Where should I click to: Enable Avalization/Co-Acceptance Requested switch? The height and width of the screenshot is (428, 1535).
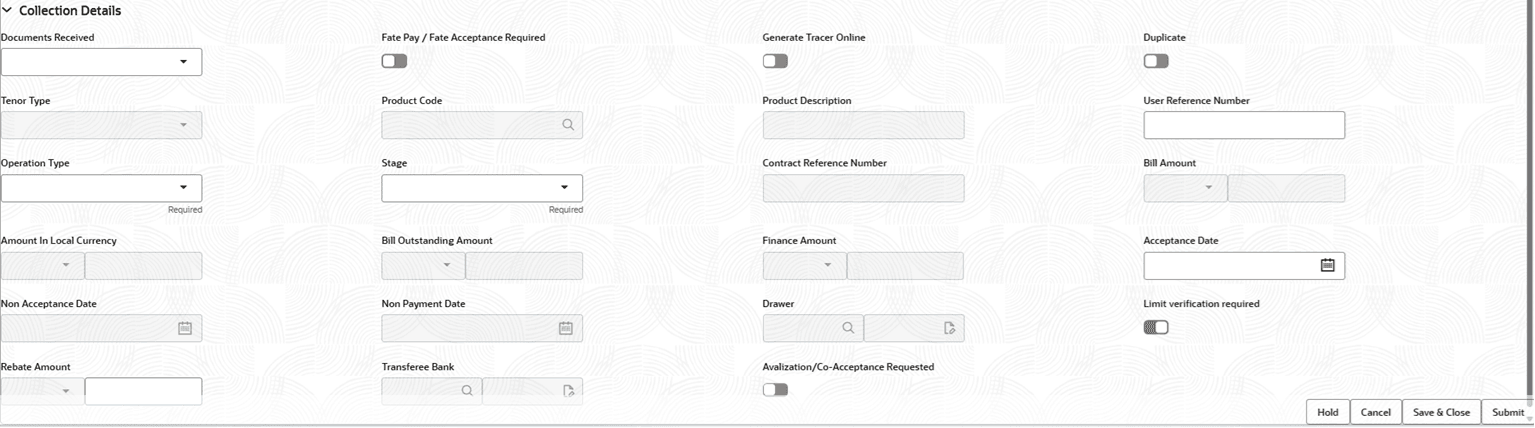(775, 389)
